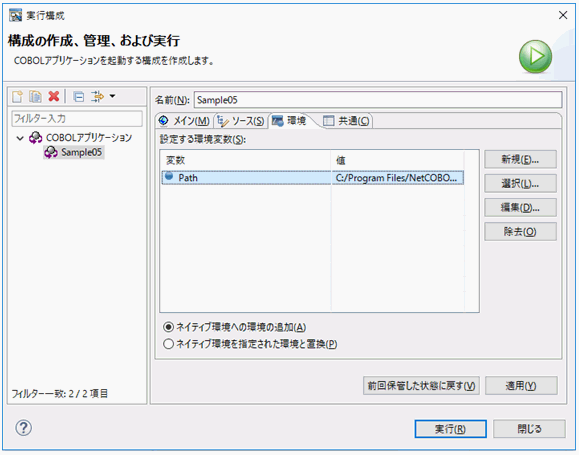
Task: Click the Path variable bullet icon
Action: coord(169,177)
